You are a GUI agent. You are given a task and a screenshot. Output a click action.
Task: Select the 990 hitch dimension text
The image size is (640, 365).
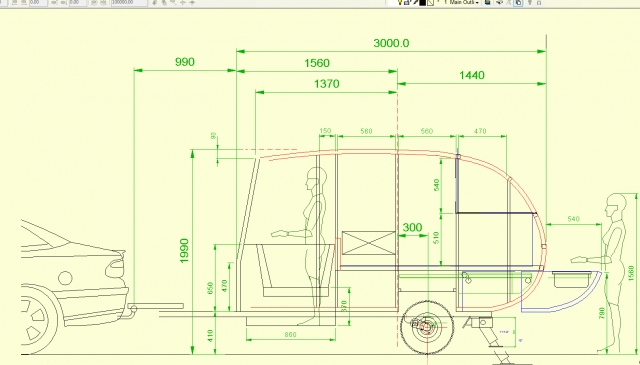[x=184, y=62]
